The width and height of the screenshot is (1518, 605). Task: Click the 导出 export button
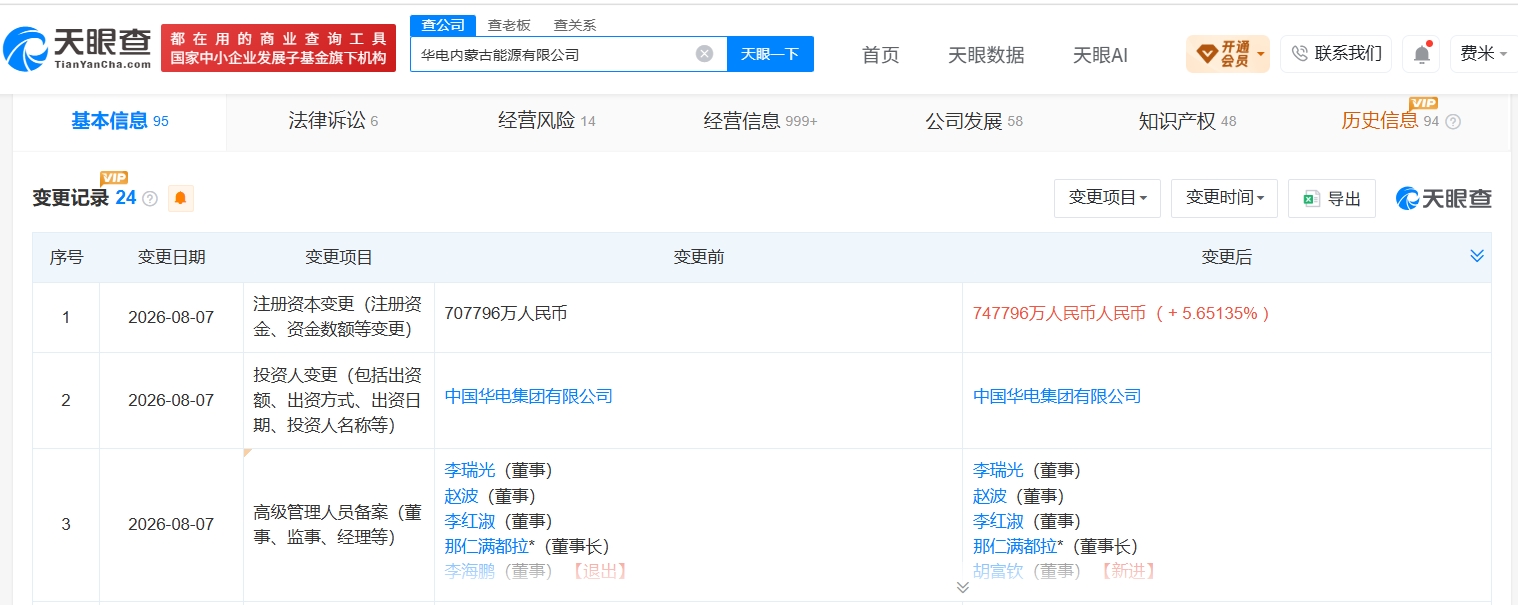click(1331, 198)
